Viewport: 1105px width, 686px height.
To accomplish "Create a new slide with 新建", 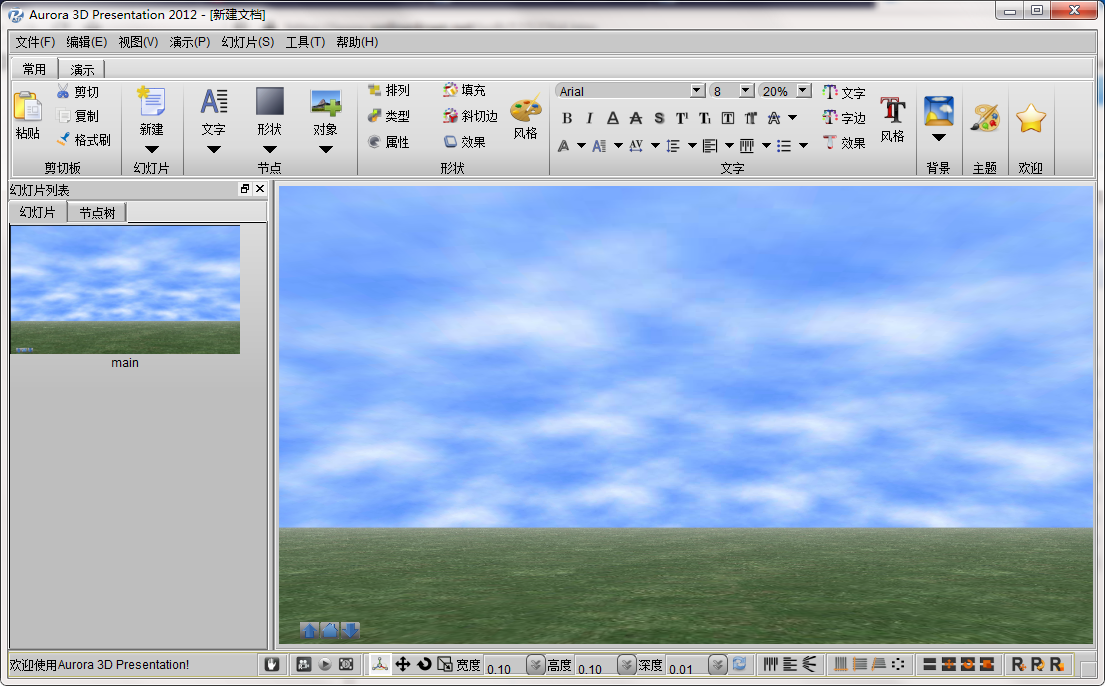I will [152, 112].
